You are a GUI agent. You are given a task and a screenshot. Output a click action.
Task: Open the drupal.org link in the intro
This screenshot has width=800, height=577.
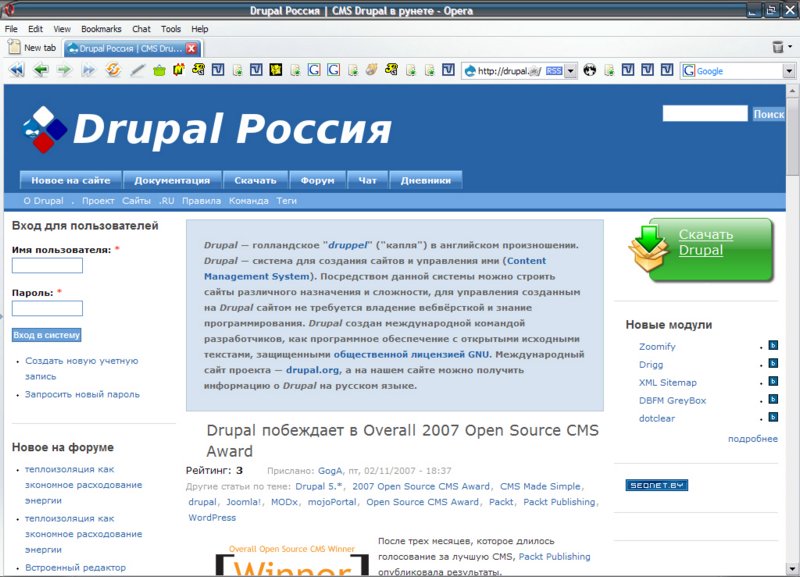(312, 370)
